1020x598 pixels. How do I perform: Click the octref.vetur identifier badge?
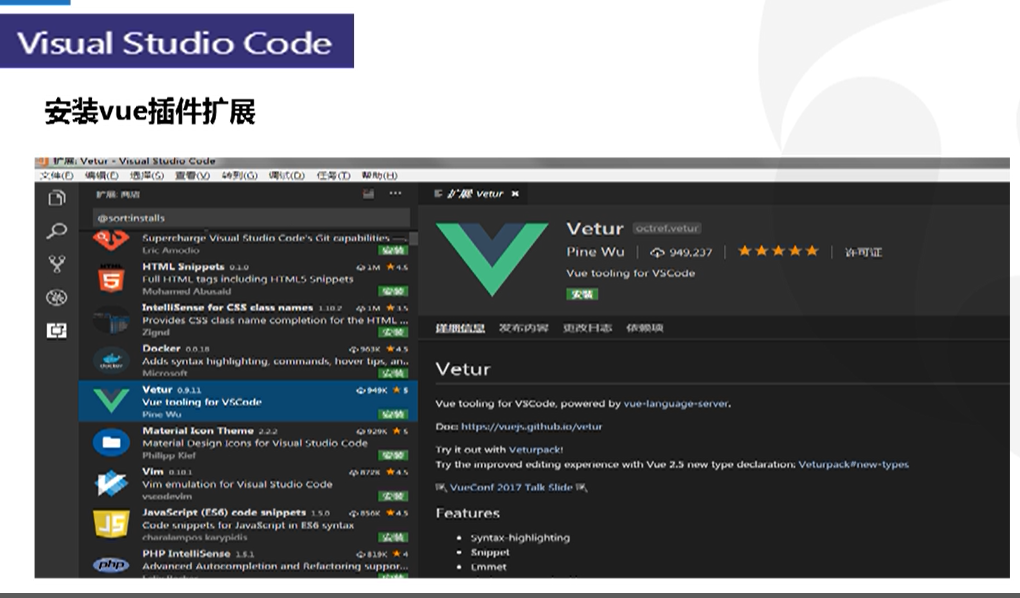(x=667, y=228)
